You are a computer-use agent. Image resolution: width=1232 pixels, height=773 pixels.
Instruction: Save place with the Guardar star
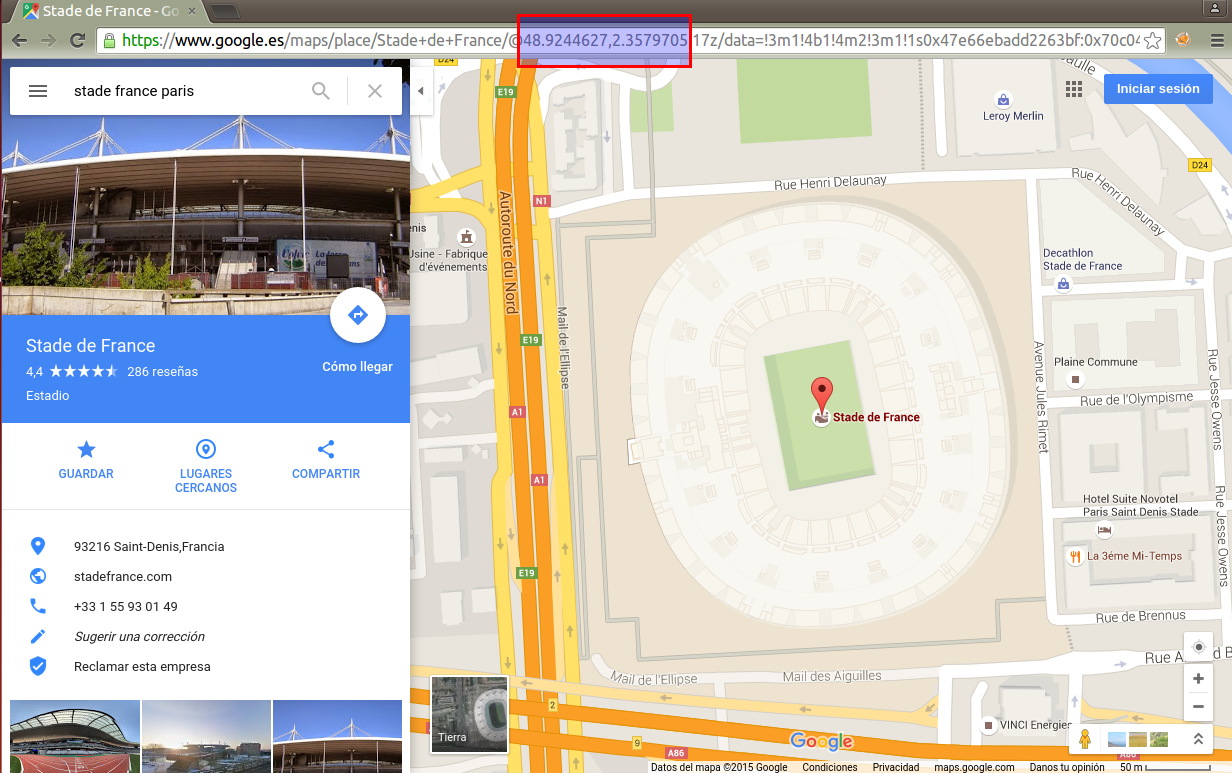[x=86, y=459]
